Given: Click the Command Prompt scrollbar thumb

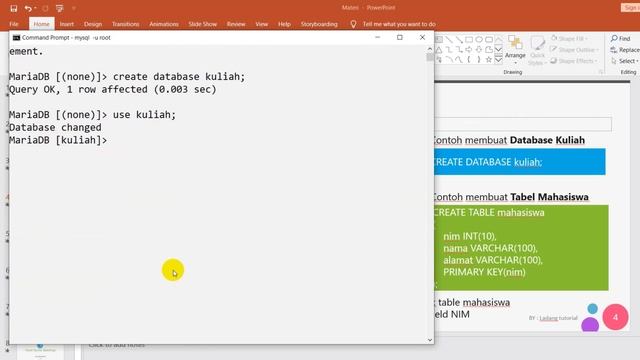Looking at the screenshot, I should 430,58.
